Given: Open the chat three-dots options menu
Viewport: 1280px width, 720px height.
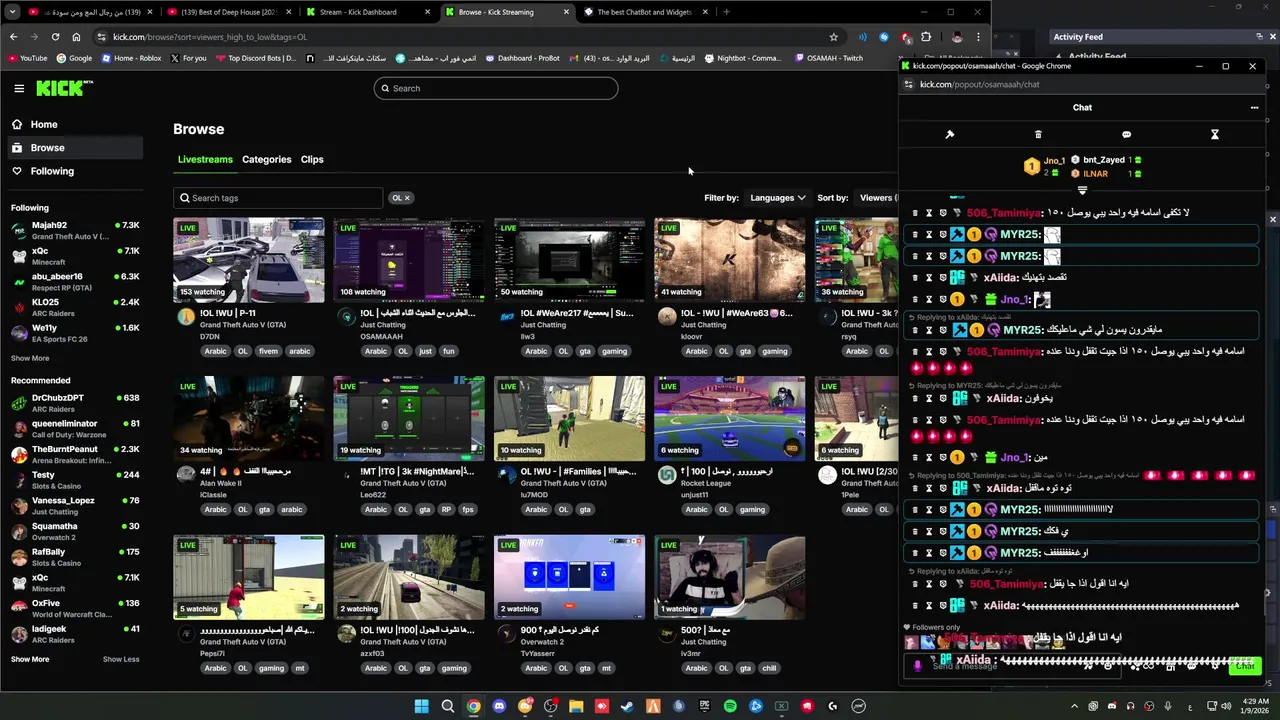Looking at the screenshot, I should click(x=1254, y=108).
